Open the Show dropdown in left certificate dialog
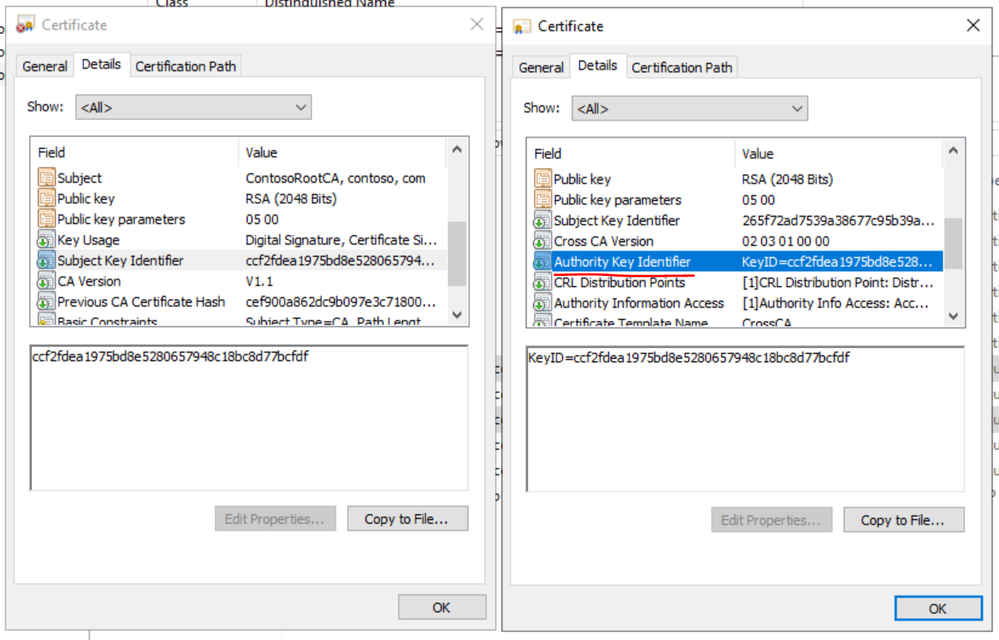Screen dimensions: 999x640 193,108
